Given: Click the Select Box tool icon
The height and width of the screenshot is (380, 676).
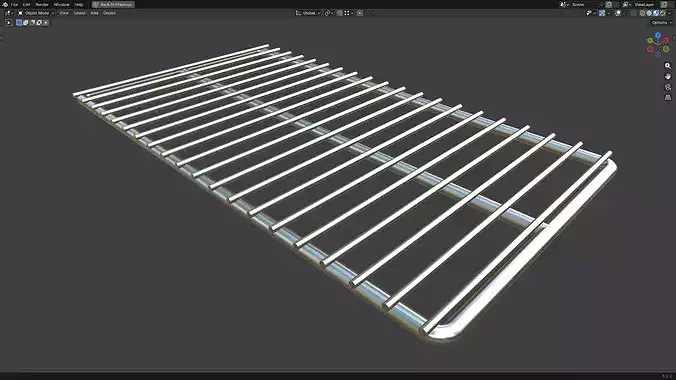Looking at the screenshot, I should (9, 22).
